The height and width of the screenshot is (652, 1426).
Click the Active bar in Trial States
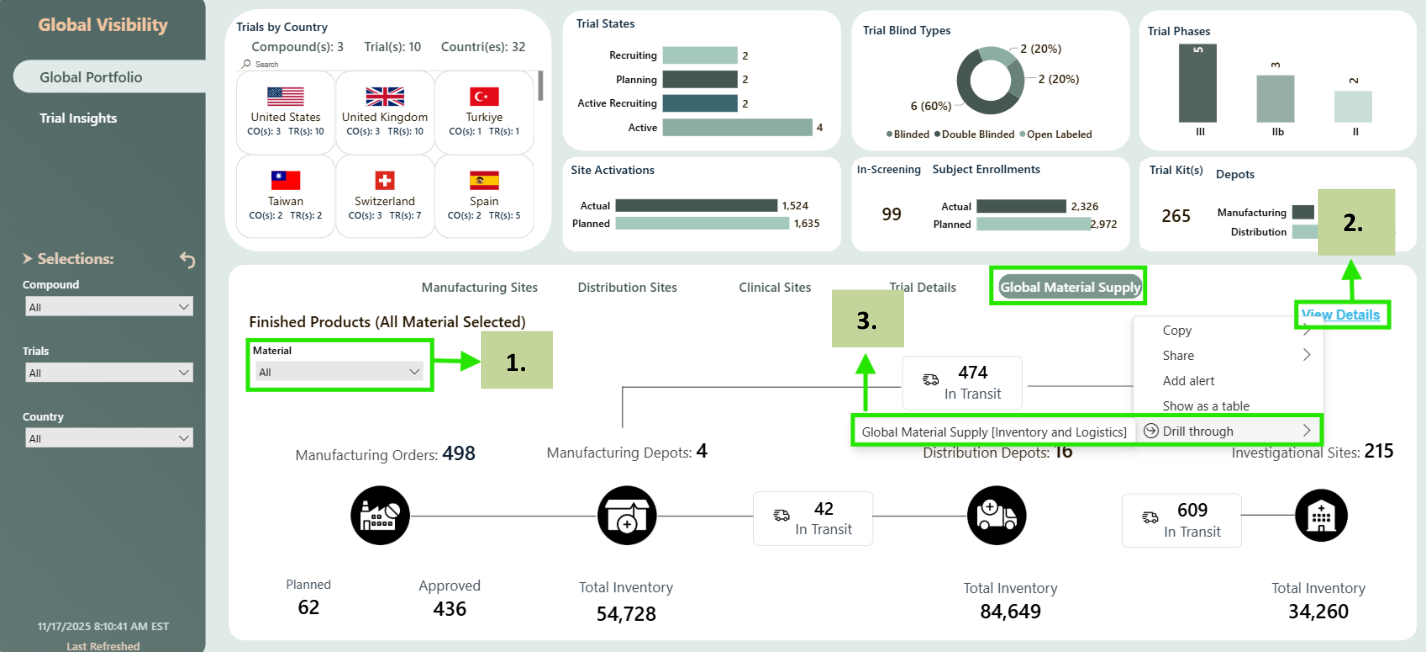[737, 128]
